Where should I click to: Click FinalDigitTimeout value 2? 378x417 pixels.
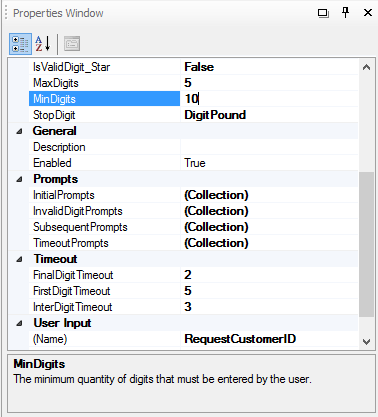click(x=188, y=275)
